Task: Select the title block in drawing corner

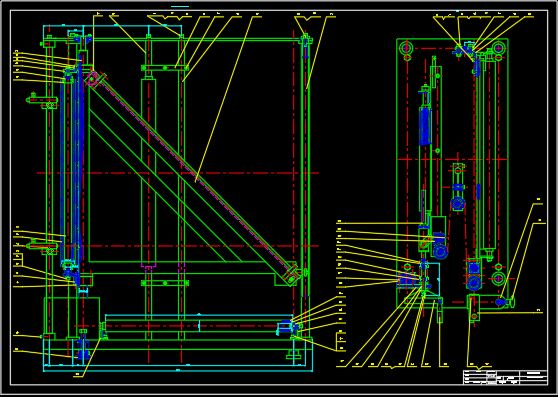Action: pos(505,377)
